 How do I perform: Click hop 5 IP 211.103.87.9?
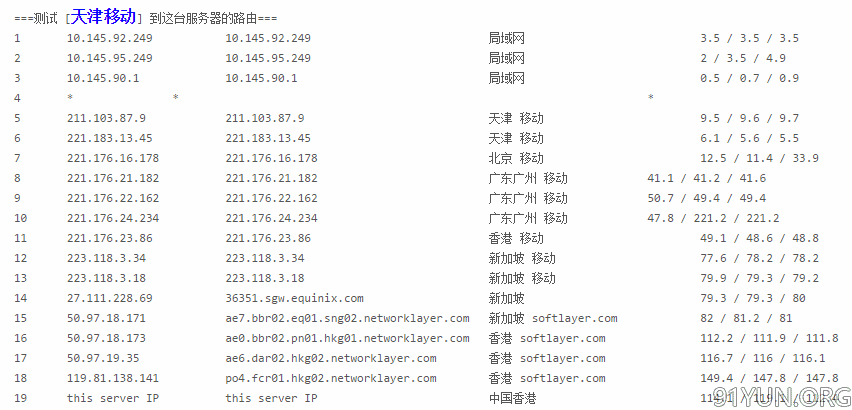click(106, 118)
